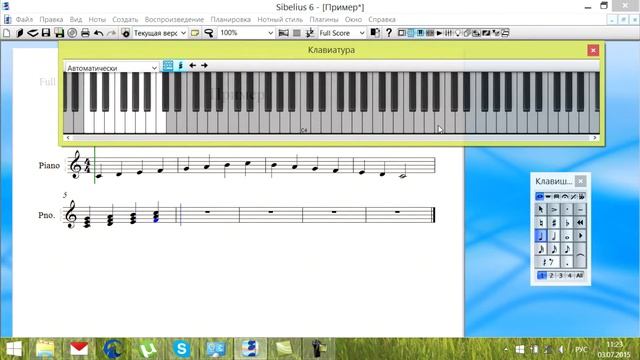Viewport: 640px width, 360px height.
Task: Open the Файл menu
Action: 24,19
